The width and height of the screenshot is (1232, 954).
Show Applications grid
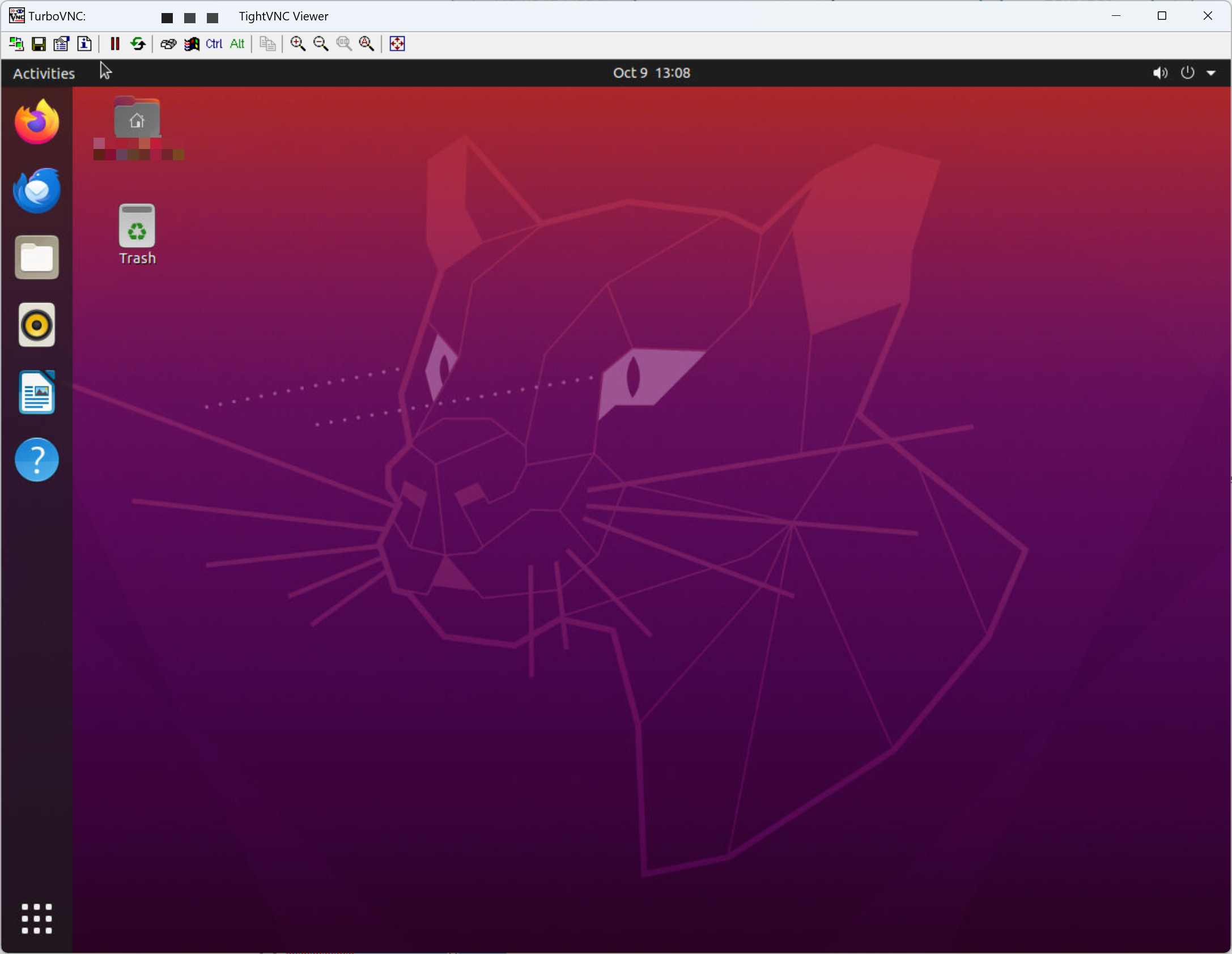click(x=37, y=918)
